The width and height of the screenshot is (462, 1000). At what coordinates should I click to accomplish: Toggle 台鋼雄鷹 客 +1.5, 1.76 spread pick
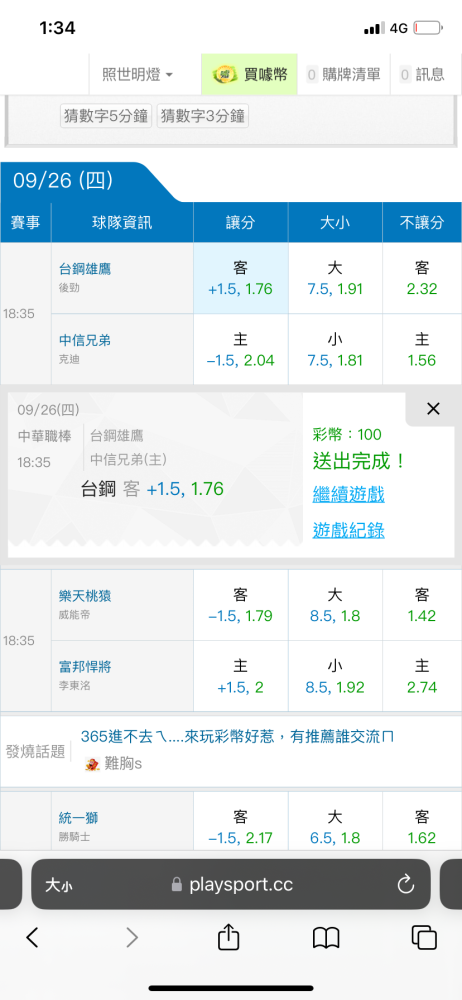tap(241, 278)
